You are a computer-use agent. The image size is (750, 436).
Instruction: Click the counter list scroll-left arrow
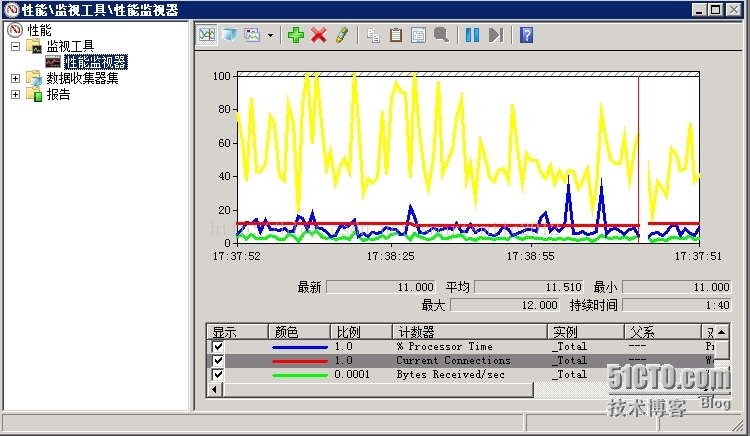214,390
